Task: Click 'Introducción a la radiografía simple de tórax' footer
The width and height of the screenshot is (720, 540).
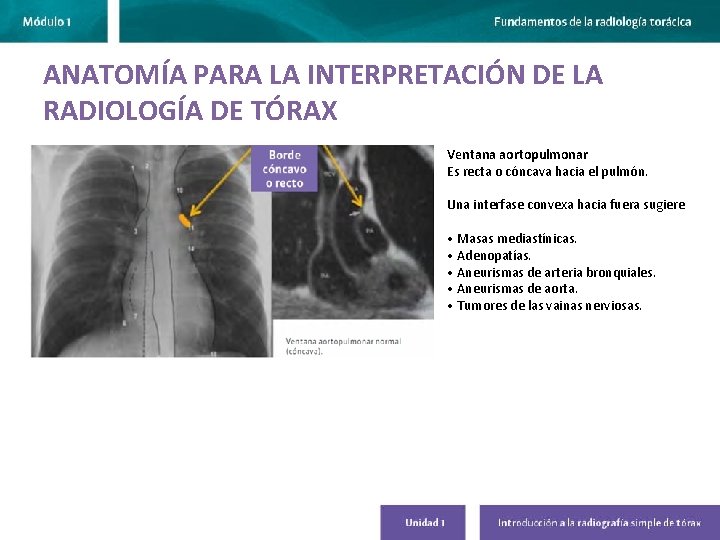Action: tap(600, 523)
